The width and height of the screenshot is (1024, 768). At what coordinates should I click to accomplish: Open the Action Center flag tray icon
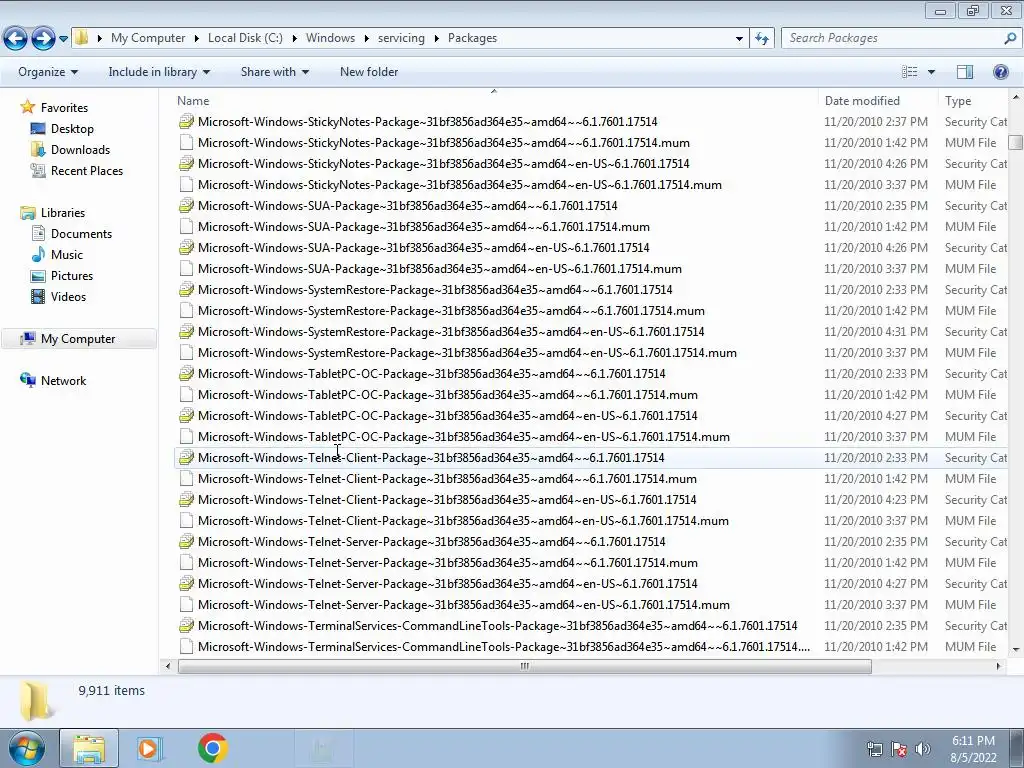coord(899,749)
